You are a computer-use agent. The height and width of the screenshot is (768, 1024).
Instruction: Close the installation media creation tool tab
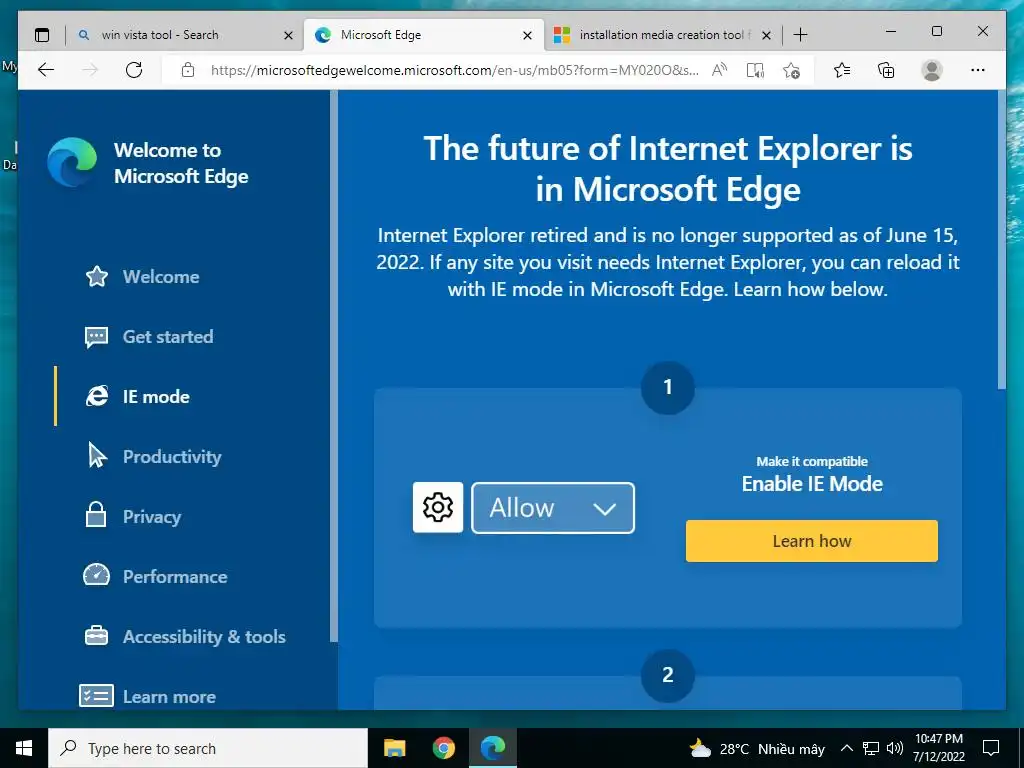[x=767, y=35]
